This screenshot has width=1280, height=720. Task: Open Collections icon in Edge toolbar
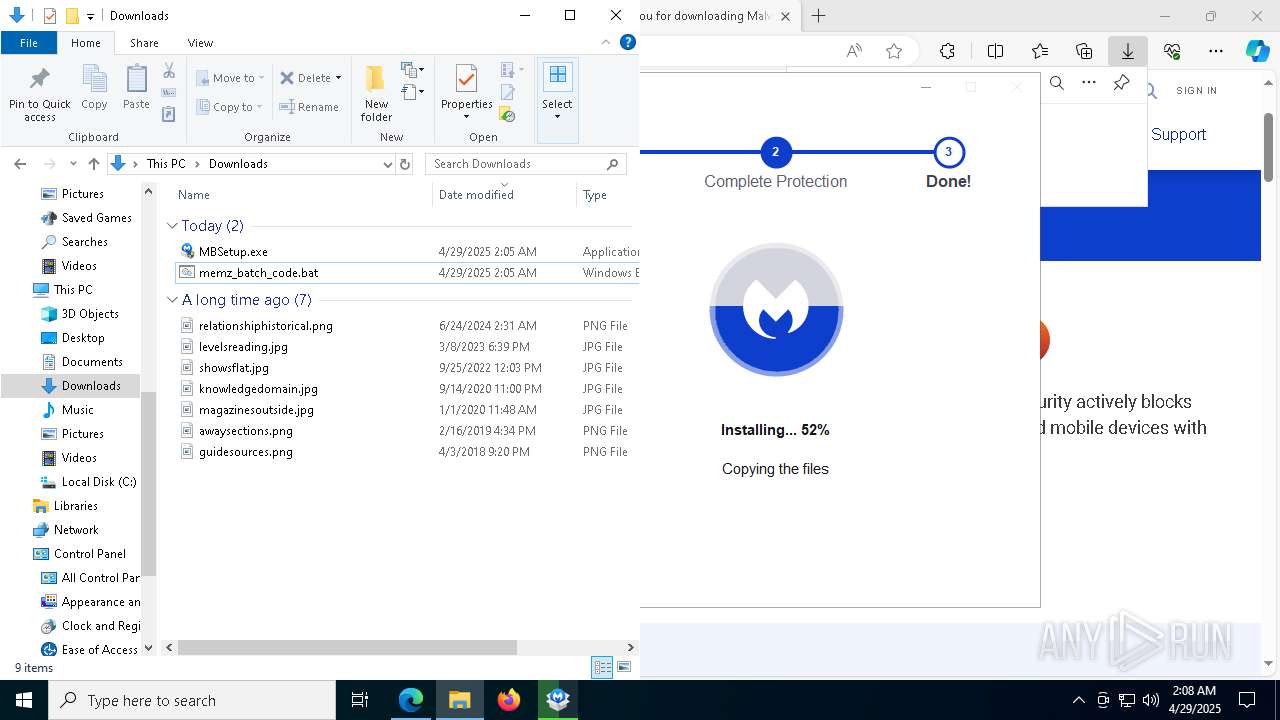(x=1084, y=51)
